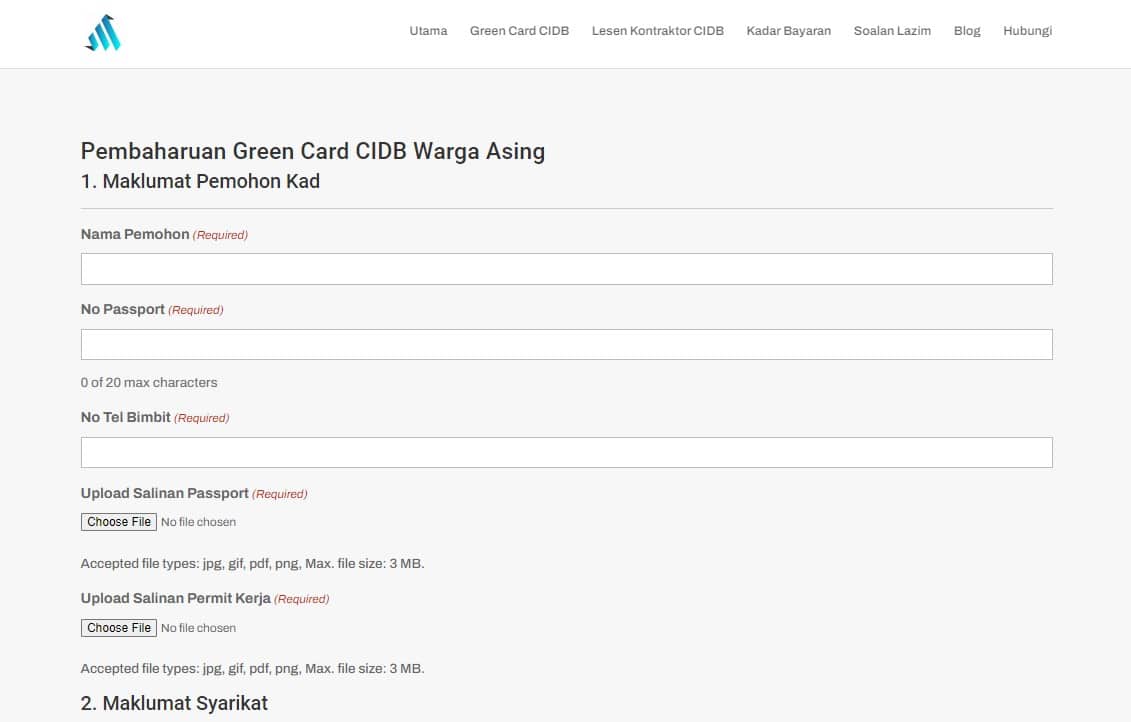Open the Kadar Bayaran page
The width and height of the screenshot is (1131, 722).
click(788, 31)
